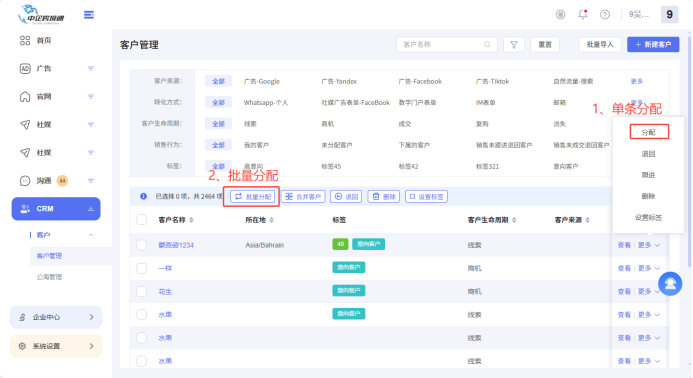
Task: Filter sales behavior by 未分配客户
Action: coord(336,145)
